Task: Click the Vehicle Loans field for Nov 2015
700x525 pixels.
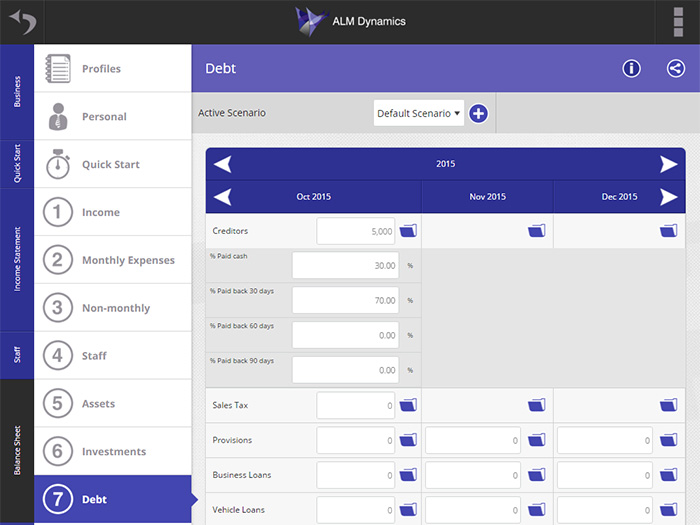Action: pos(473,510)
